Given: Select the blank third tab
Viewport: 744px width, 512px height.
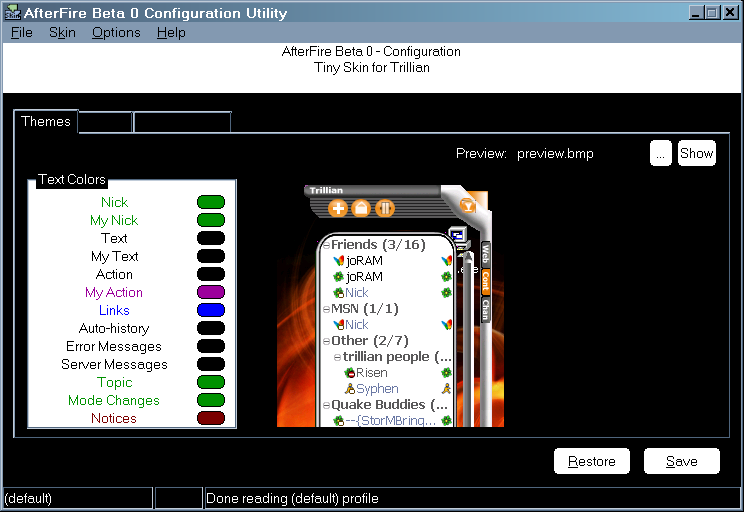Looking at the screenshot, I should 182,122.
